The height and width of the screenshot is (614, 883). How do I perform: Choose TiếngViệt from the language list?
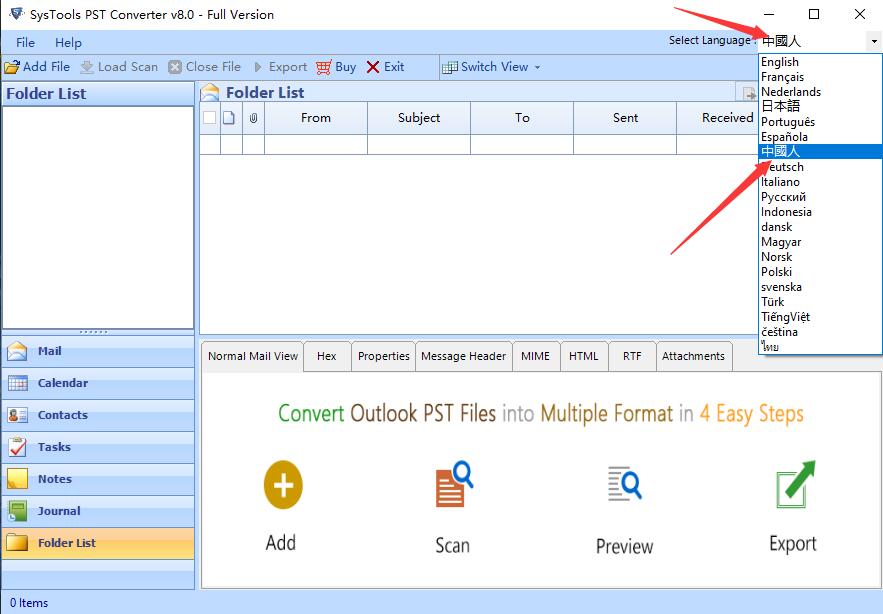pyautogui.click(x=820, y=317)
